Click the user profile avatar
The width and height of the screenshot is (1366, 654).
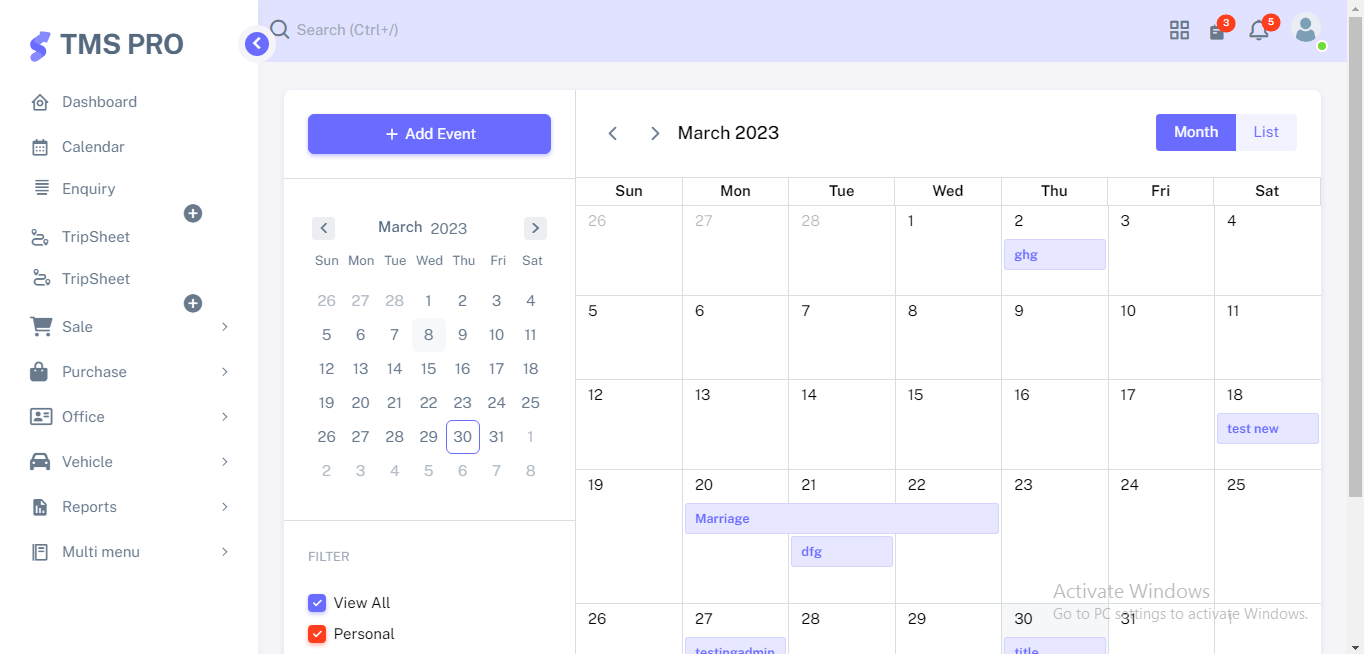point(1305,29)
